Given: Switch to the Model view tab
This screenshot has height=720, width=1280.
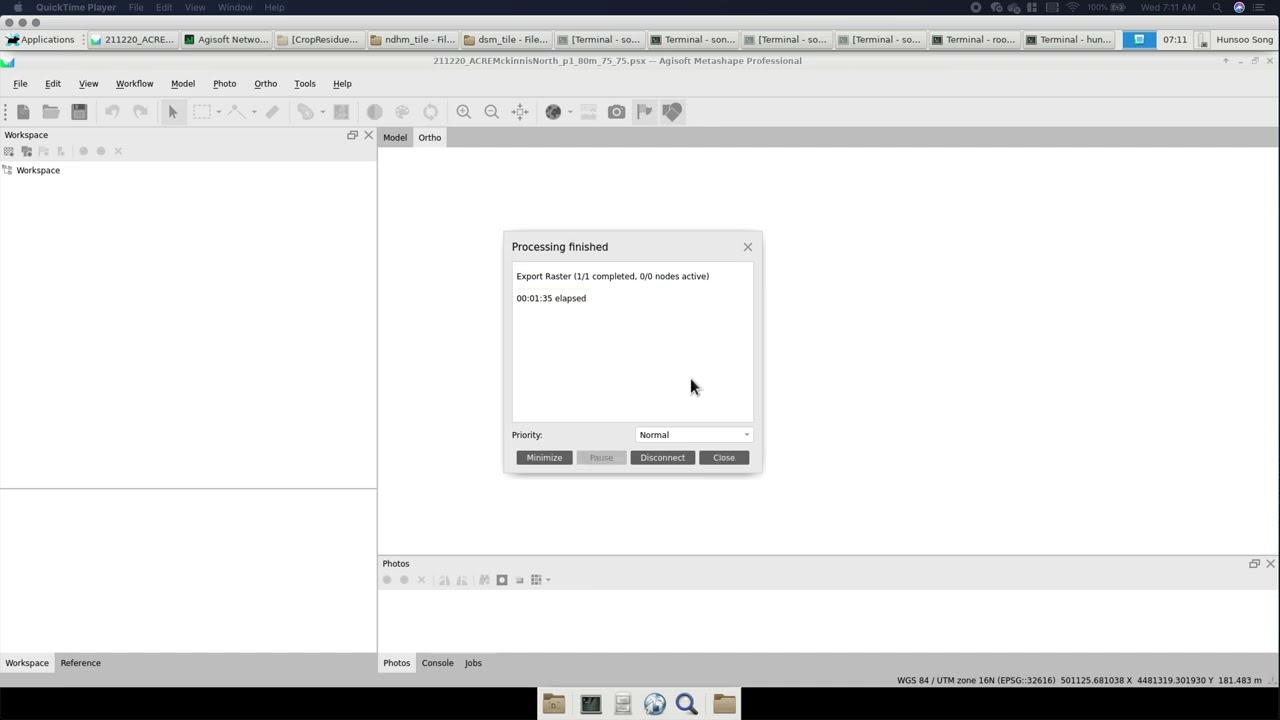Looking at the screenshot, I should pyautogui.click(x=395, y=138).
